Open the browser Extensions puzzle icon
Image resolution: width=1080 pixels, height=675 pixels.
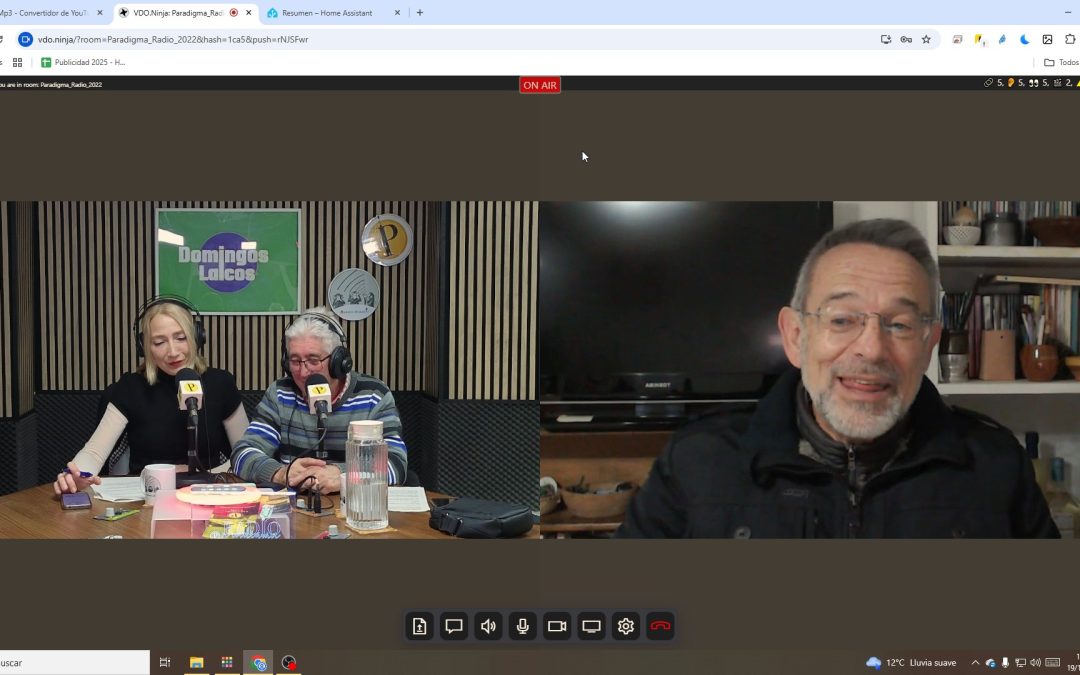tap(1070, 39)
